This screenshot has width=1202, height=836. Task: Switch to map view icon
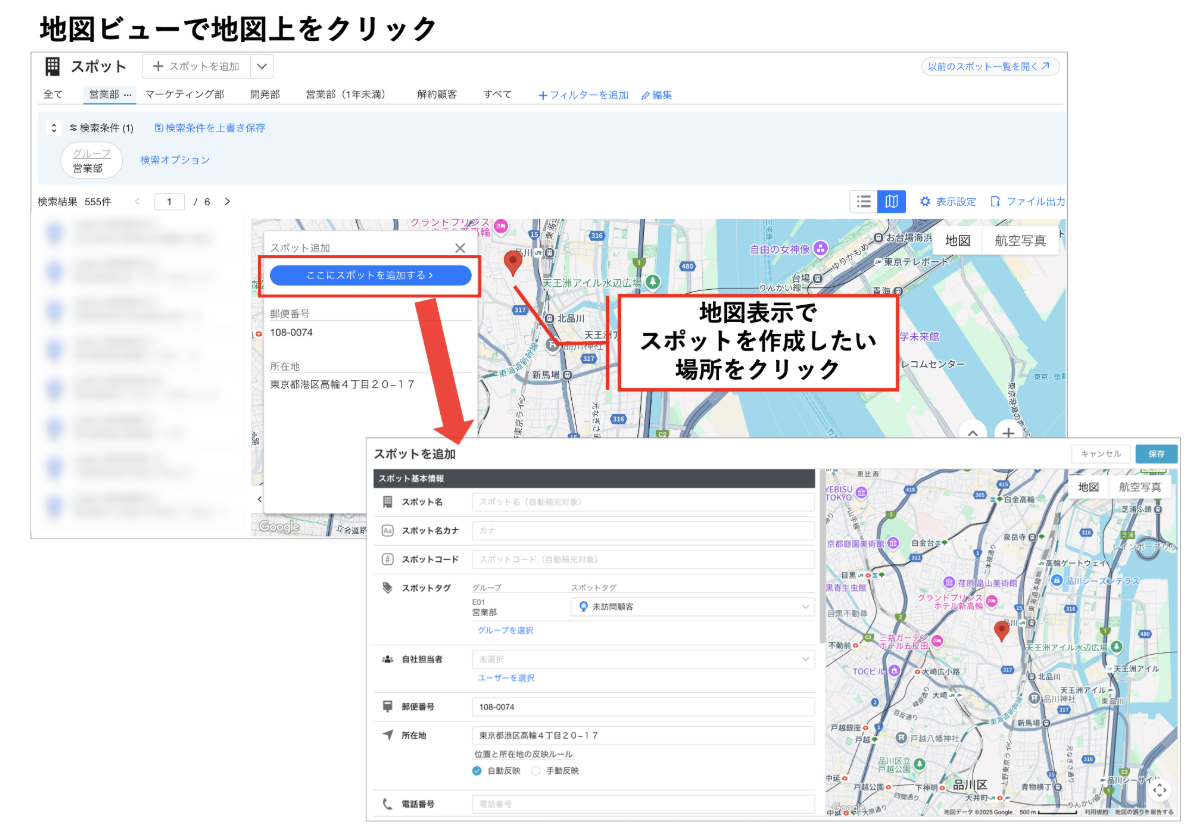[x=892, y=202]
